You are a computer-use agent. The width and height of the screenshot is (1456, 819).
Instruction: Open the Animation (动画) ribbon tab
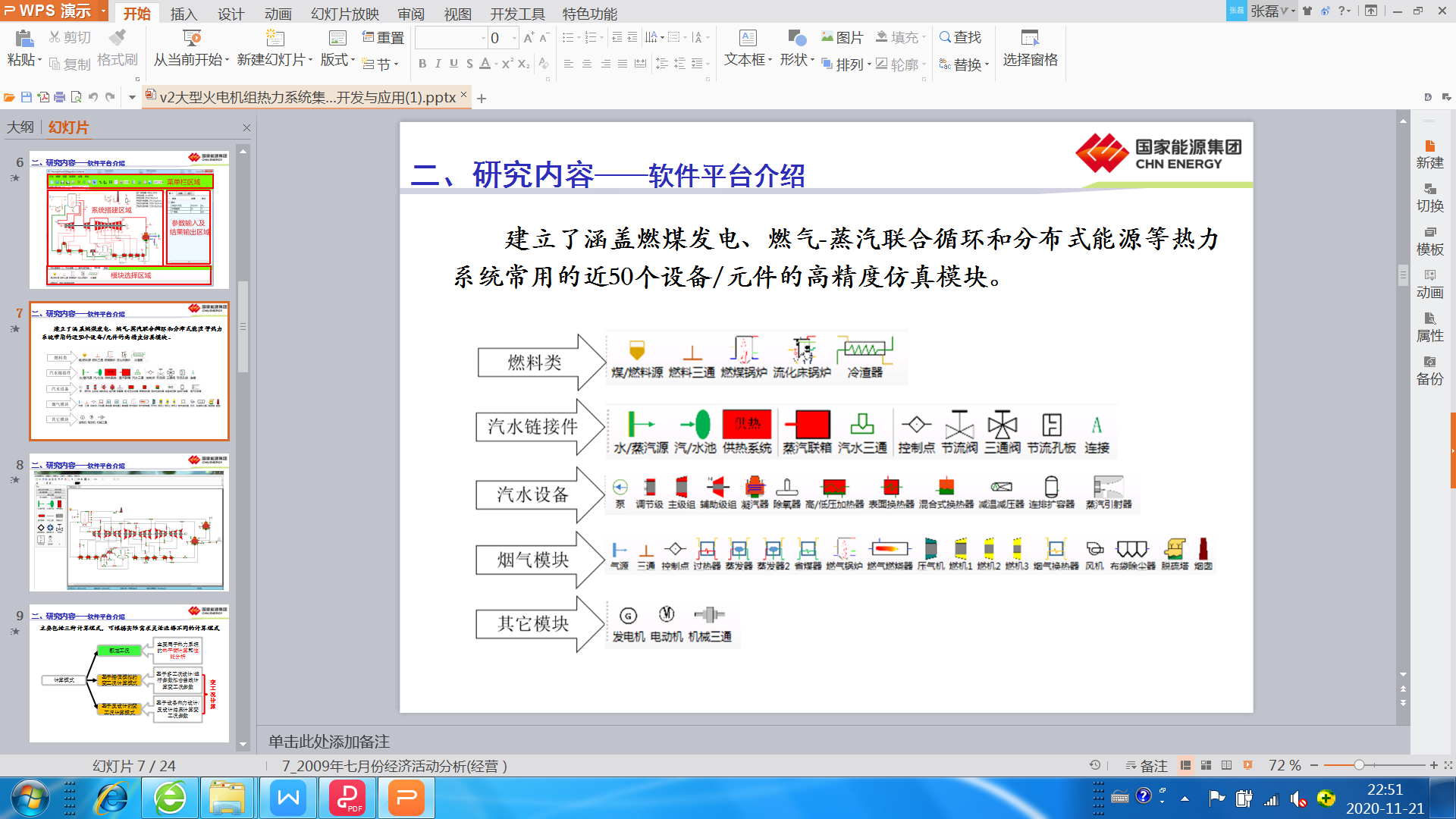(278, 14)
